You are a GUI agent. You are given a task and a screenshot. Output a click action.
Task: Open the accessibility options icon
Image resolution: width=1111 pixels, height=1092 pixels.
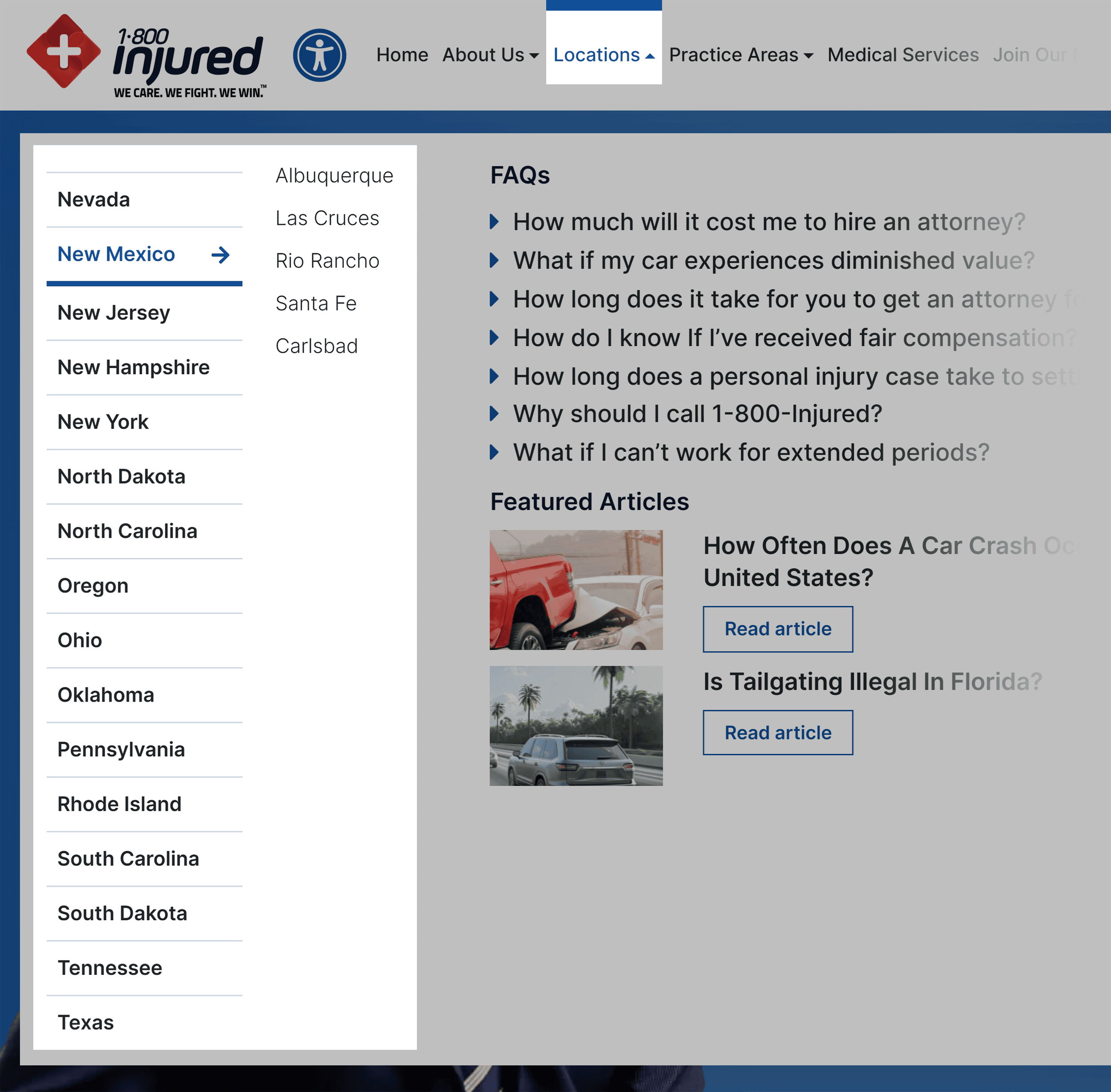(319, 55)
